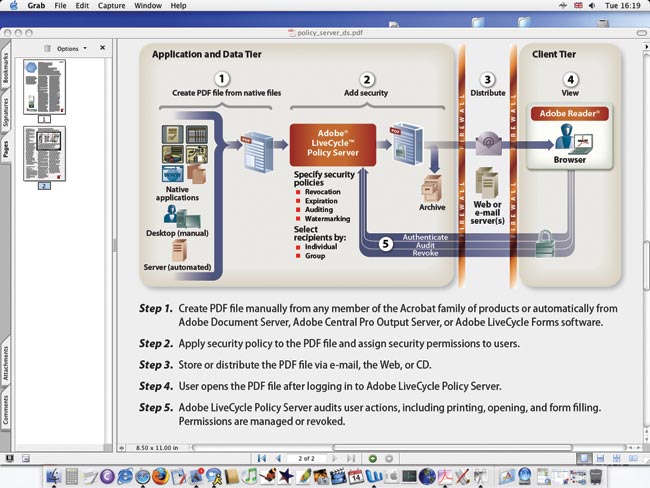This screenshot has width=650, height=488.
Task: Launch Firefox from the Dock
Action: (x=160, y=476)
